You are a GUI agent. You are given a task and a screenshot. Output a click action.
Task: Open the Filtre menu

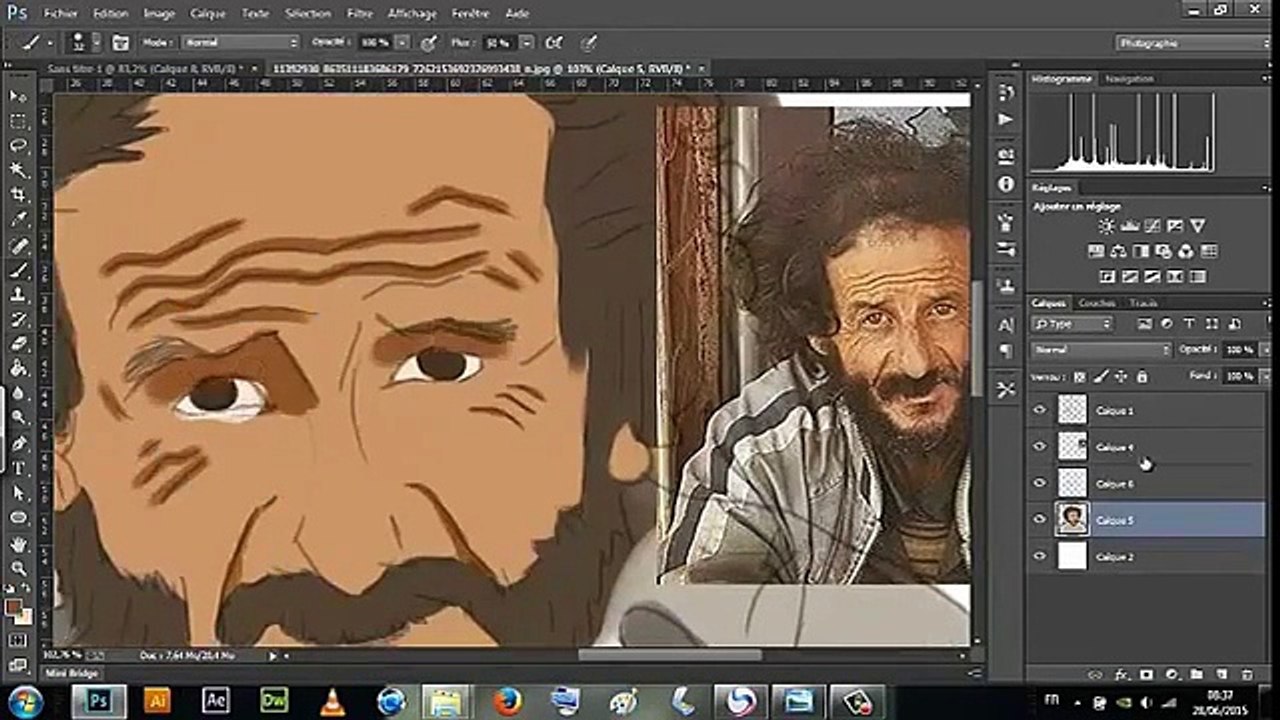coord(359,14)
